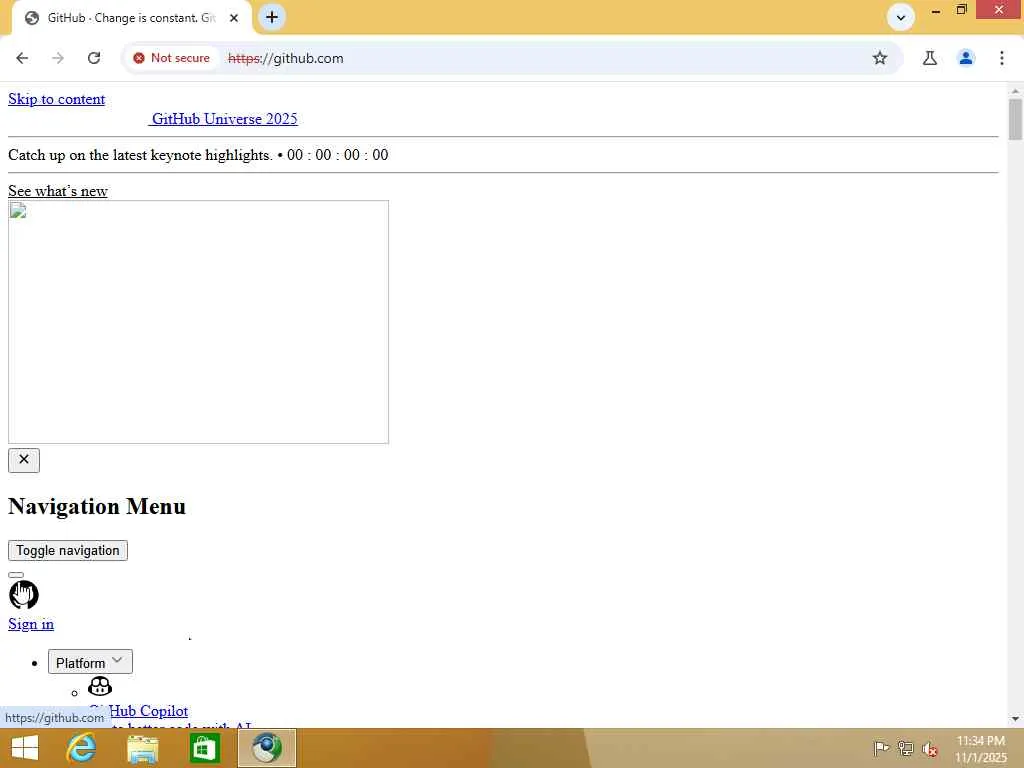Click the browser back arrow
Image resolution: width=1024 pixels, height=768 pixels.
[22, 58]
